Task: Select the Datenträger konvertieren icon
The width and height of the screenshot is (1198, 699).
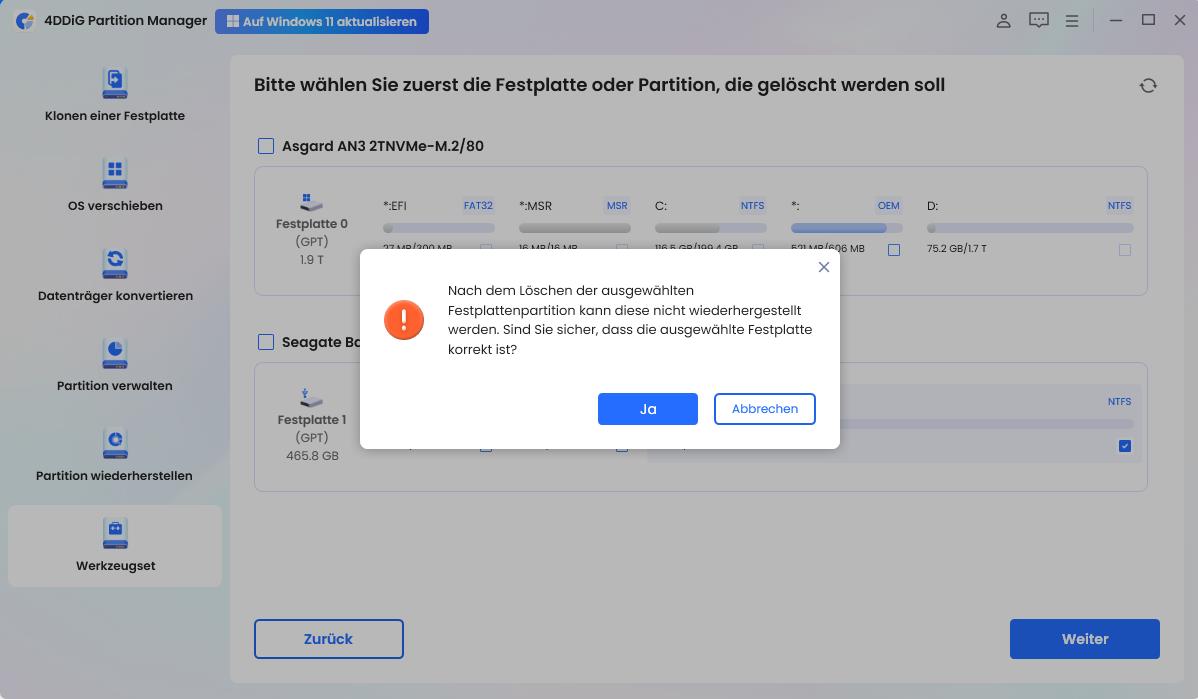Action: [114, 264]
